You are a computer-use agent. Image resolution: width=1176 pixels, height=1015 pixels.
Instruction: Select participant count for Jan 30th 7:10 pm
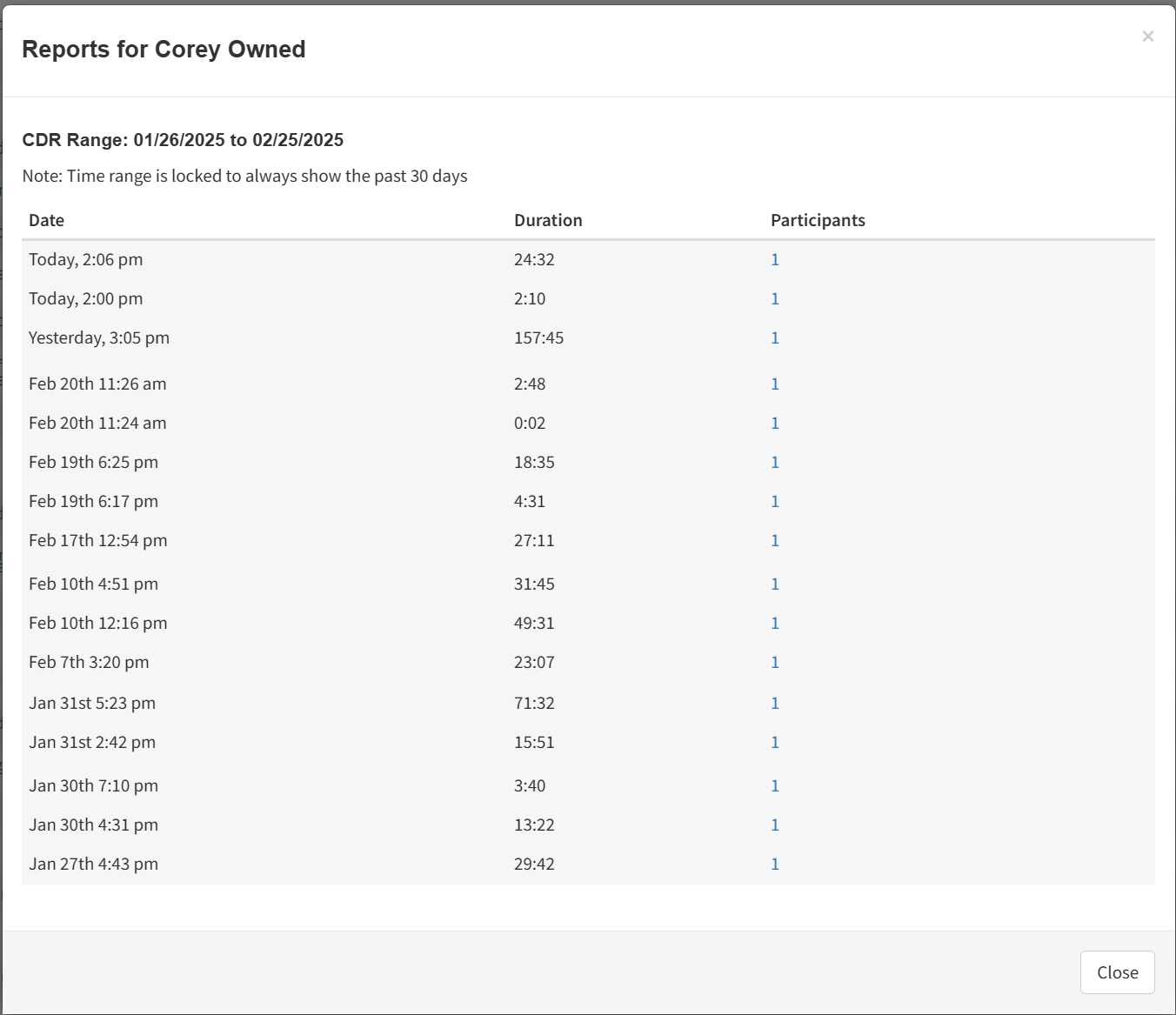pos(775,786)
